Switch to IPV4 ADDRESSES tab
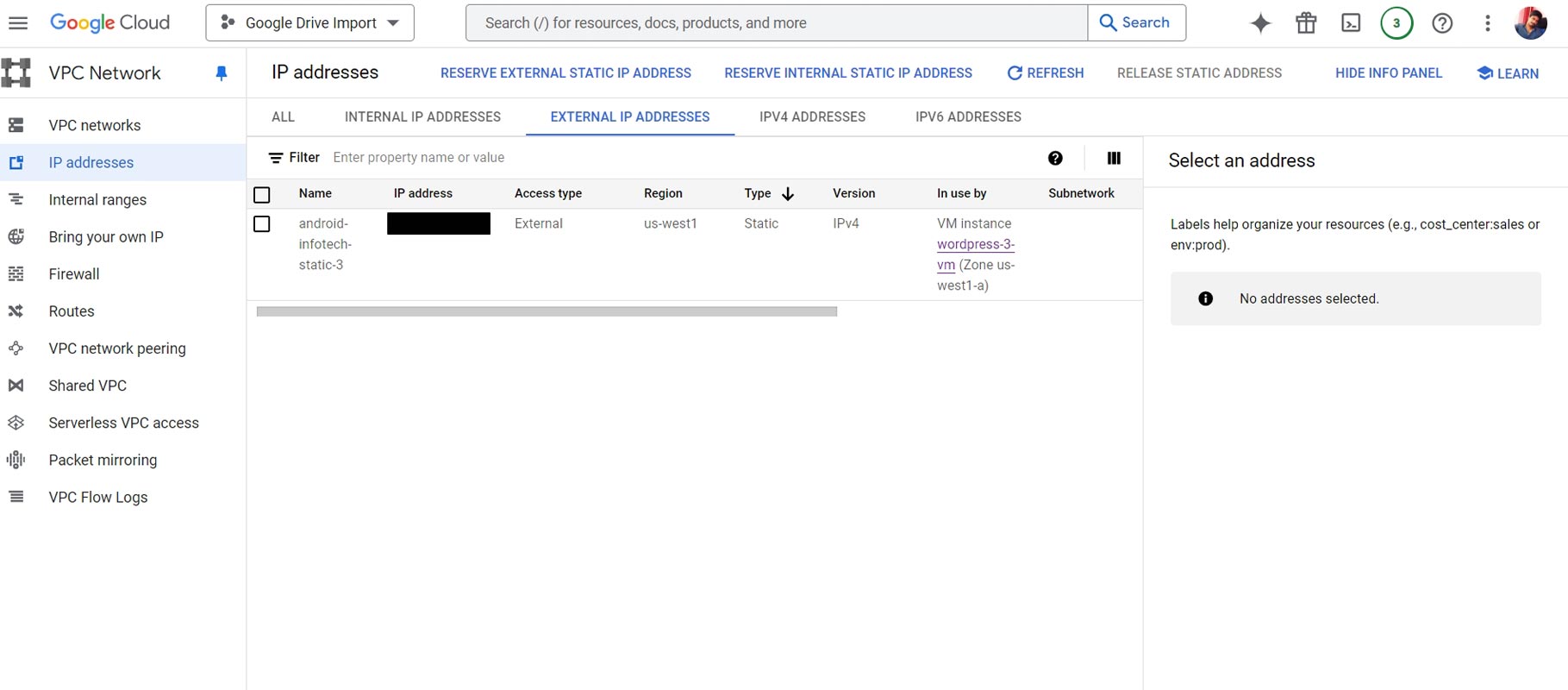The height and width of the screenshot is (690, 1568). [x=812, y=116]
